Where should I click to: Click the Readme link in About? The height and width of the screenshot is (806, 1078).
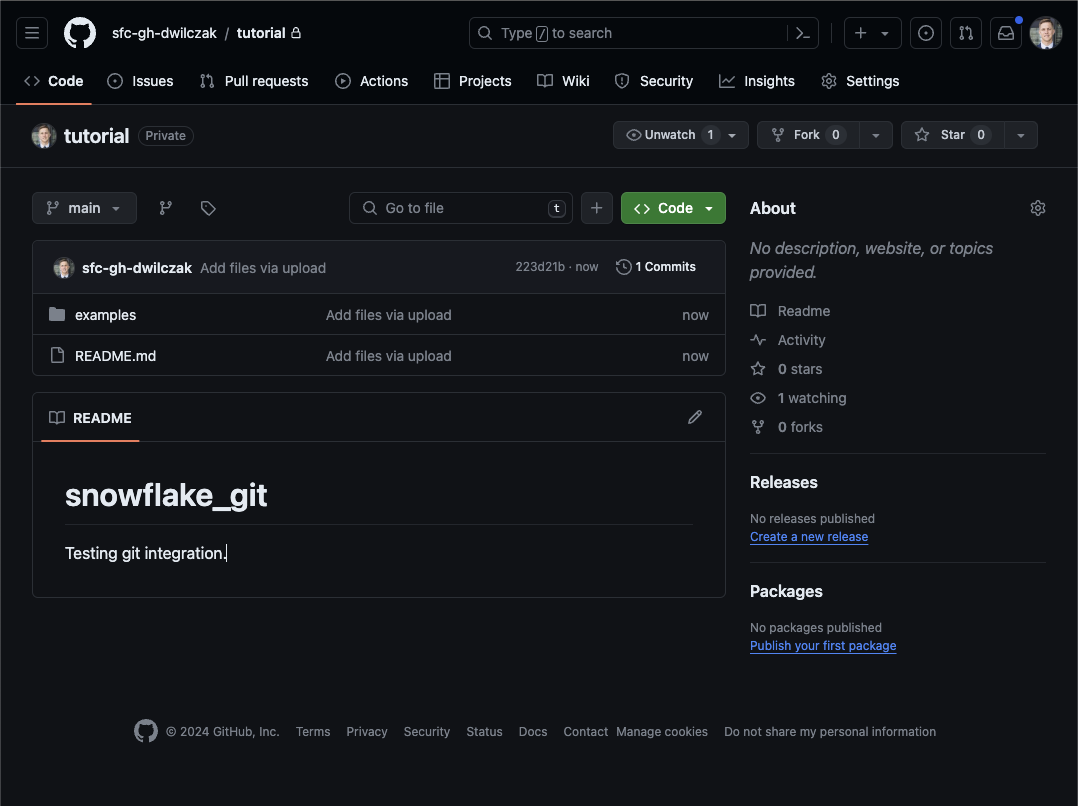[790, 311]
